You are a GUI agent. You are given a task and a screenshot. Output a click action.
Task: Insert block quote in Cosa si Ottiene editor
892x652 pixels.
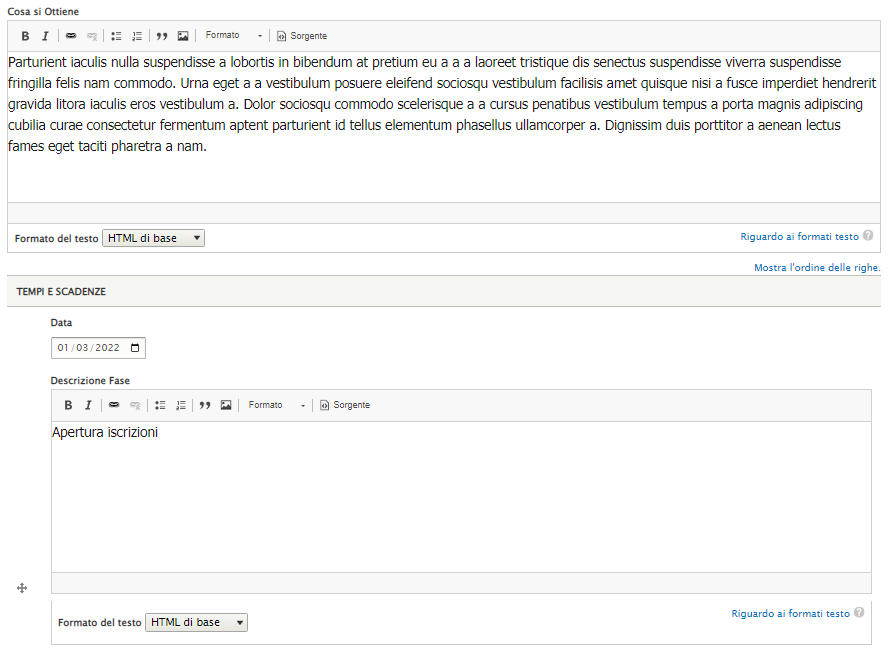tap(162, 36)
